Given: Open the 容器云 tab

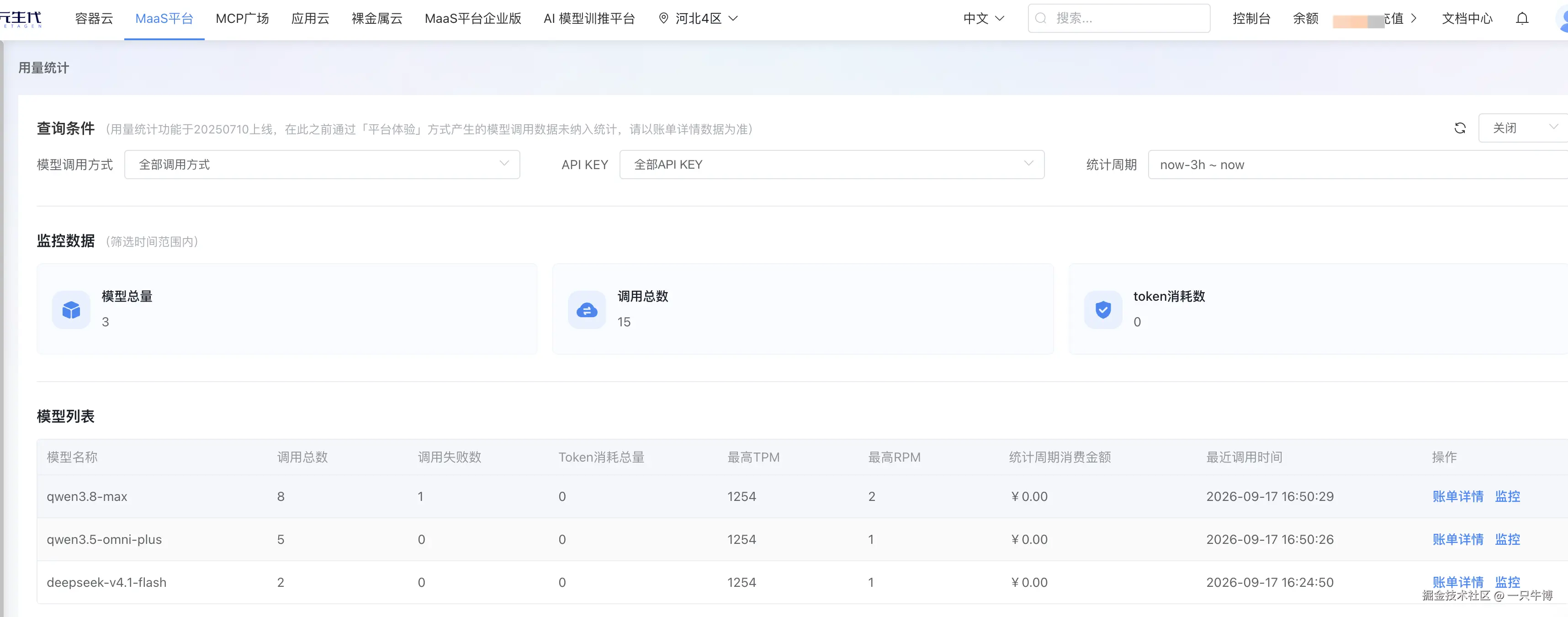Looking at the screenshot, I should click(95, 18).
